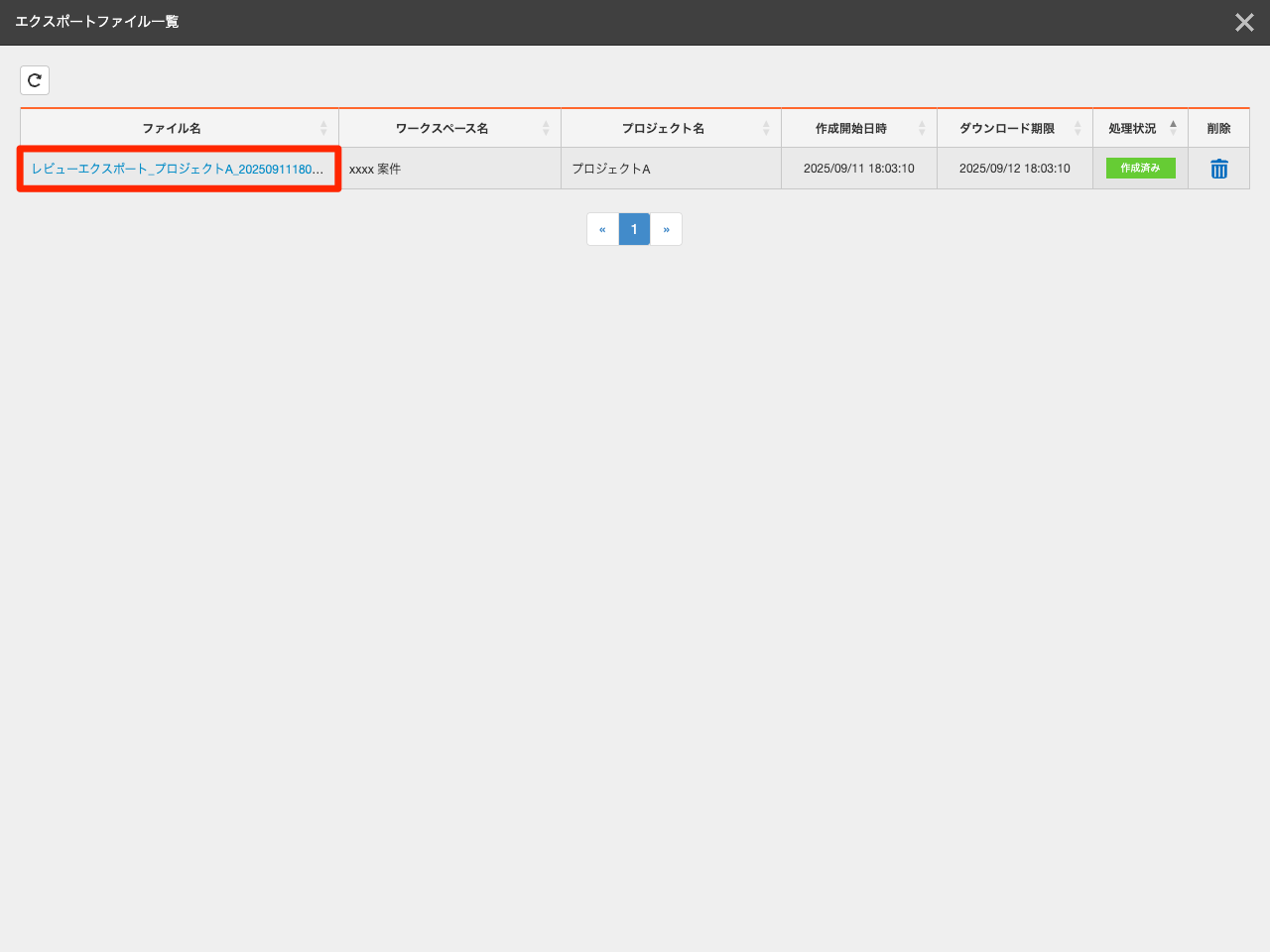1270x952 pixels.
Task: Sort by ファイル名 column
Action: [x=172, y=129]
